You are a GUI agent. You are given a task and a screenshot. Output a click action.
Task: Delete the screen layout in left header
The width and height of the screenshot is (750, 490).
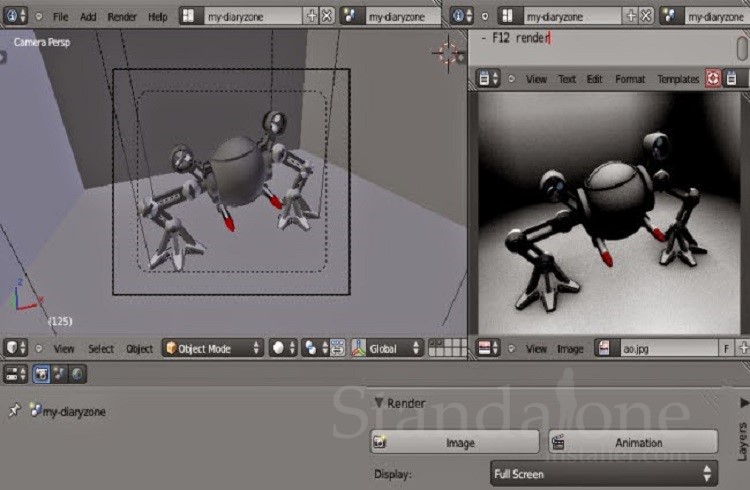tap(327, 16)
